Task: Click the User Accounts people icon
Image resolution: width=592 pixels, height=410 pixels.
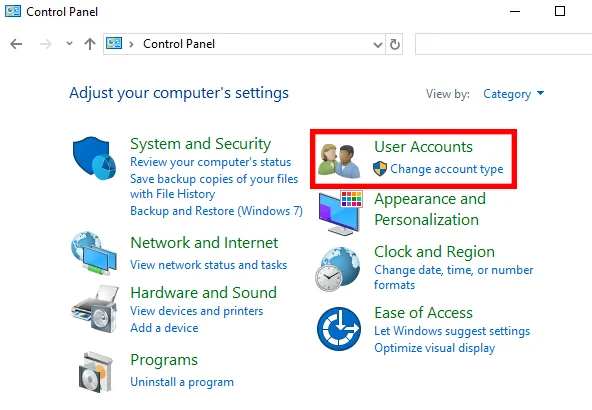Action: (339, 161)
